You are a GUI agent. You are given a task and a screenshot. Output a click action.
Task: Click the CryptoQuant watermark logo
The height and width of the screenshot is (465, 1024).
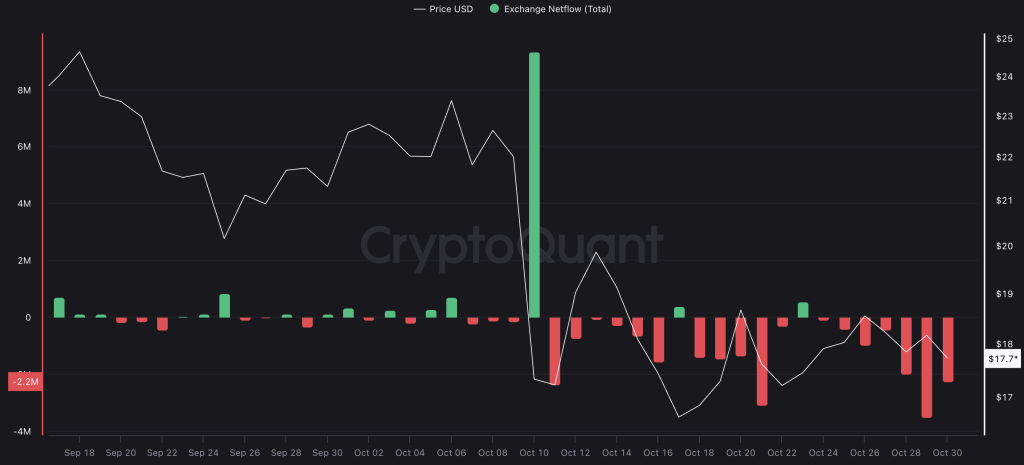coord(511,244)
